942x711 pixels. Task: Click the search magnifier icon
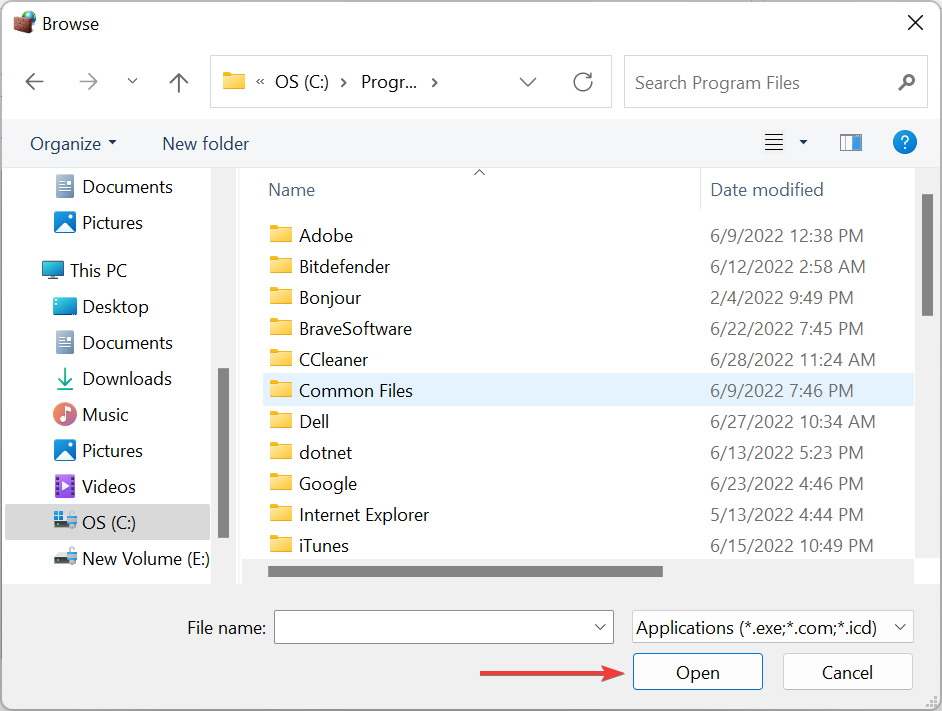pos(906,82)
